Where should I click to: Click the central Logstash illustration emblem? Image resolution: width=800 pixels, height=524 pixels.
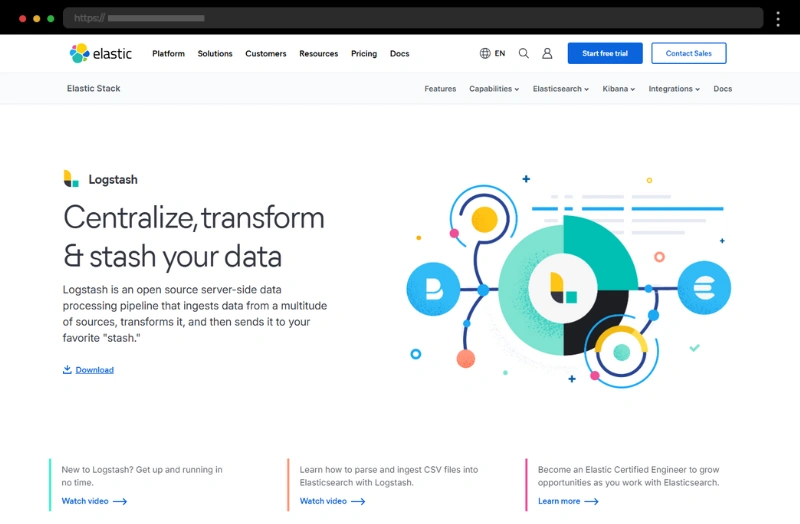coord(563,289)
